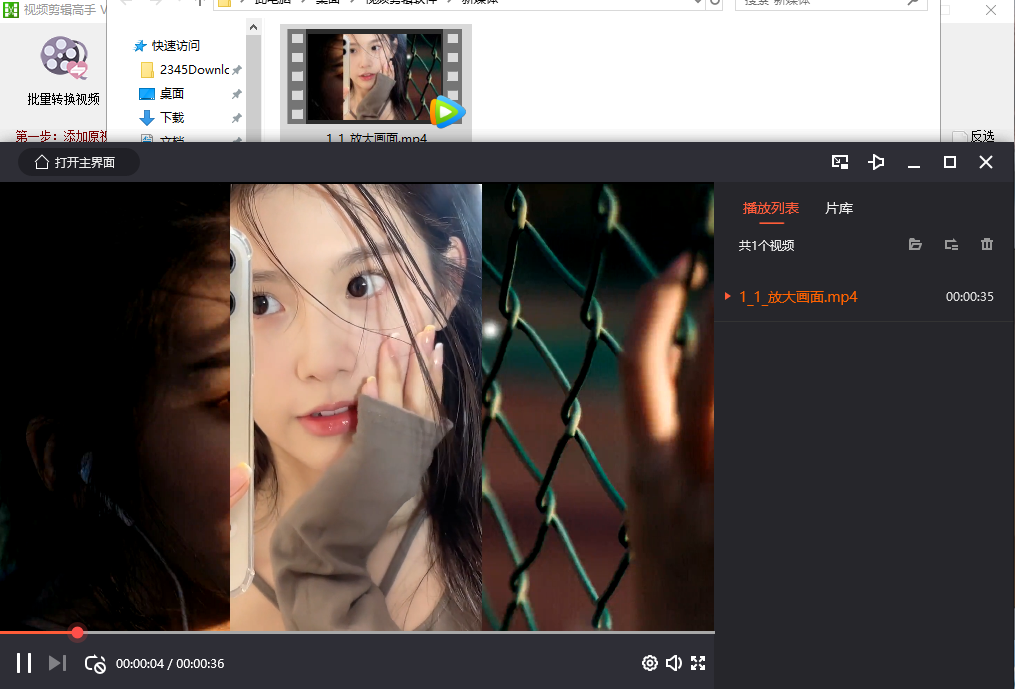The height and width of the screenshot is (689, 1015).
Task: Clear the playlist with trash icon
Action: click(x=987, y=244)
